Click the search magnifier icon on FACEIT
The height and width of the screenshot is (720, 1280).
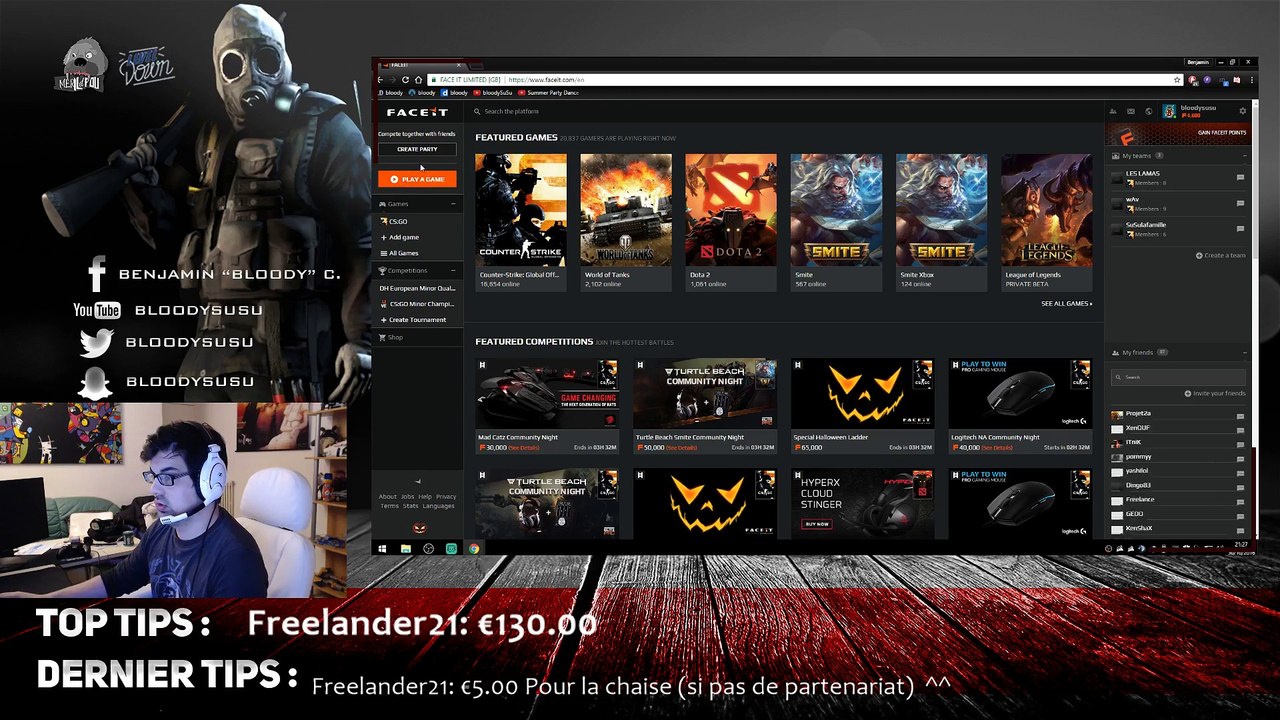coord(478,112)
